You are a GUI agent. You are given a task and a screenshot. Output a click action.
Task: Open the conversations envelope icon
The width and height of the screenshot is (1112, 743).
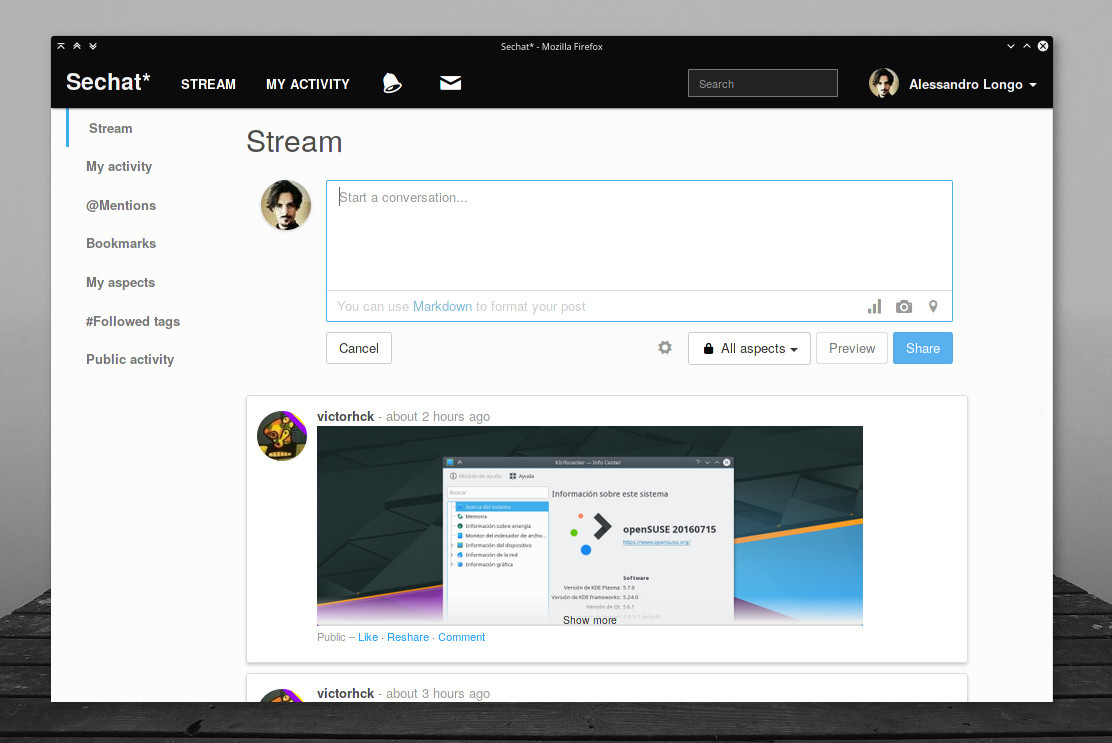450,83
